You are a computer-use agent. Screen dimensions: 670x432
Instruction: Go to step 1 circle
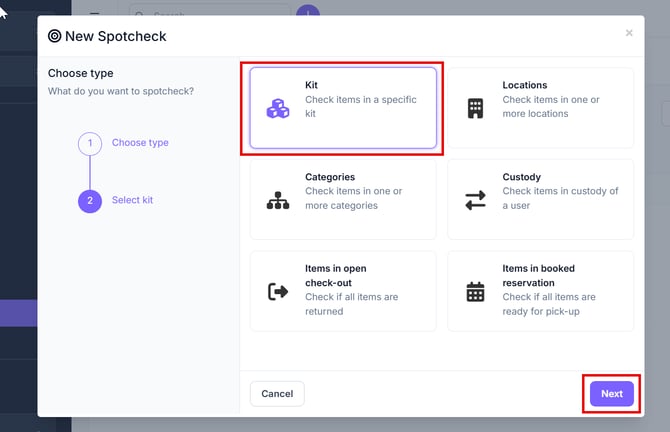pyautogui.click(x=90, y=143)
